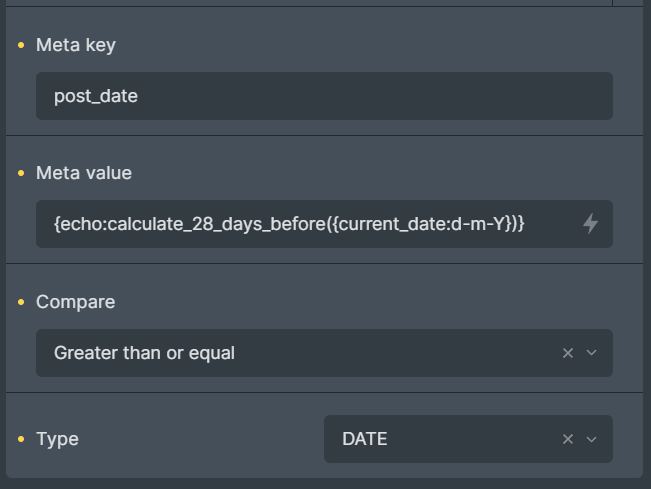Click the Meta key label
Image resolution: width=651 pixels, height=489 pixels.
(x=76, y=45)
